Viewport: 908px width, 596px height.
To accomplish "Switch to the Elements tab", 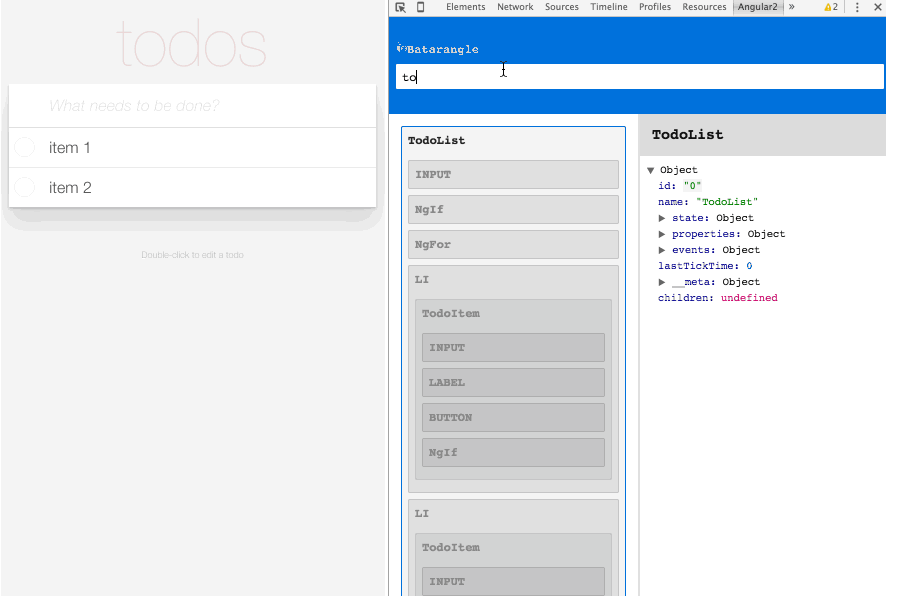I will [466, 7].
